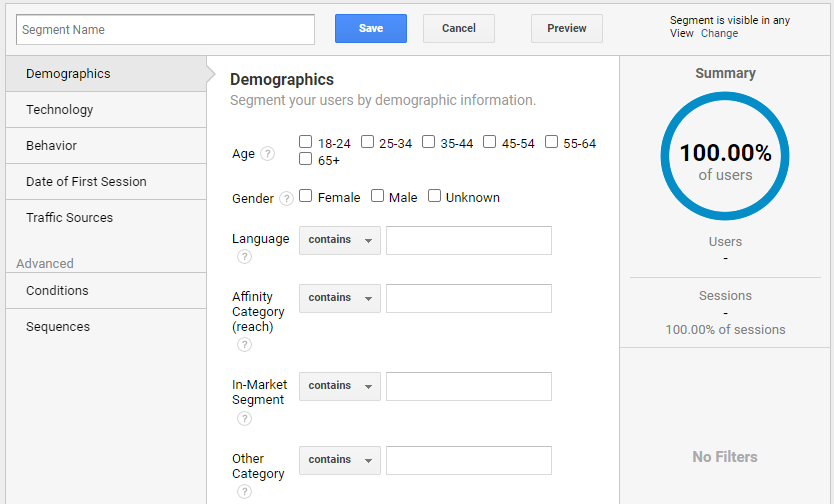Screen dimensions: 834x504
Task: Click the Other Category help icon
Action: click(244, 492)
